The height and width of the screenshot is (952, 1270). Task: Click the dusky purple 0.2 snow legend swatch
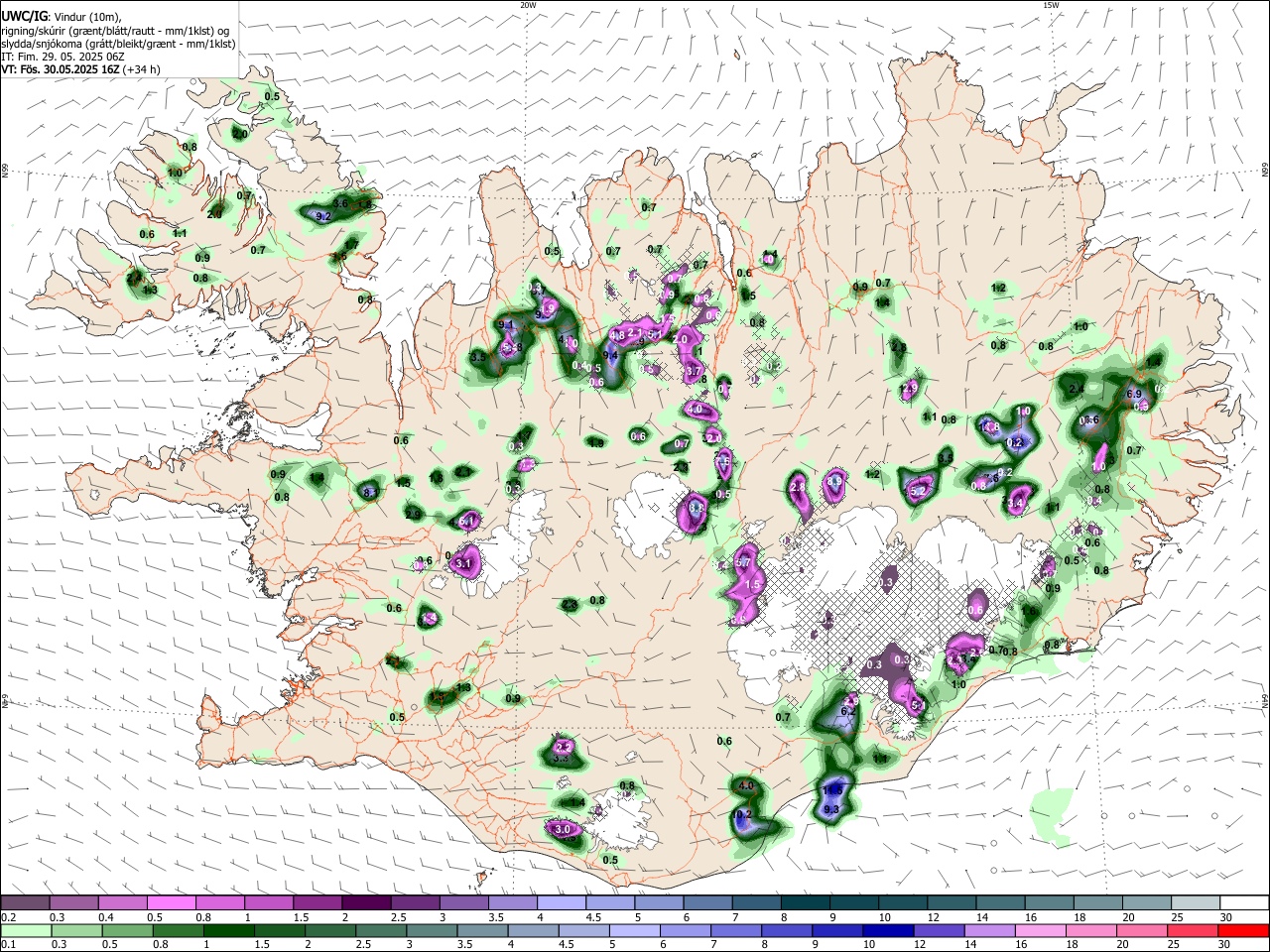(25, 903)
